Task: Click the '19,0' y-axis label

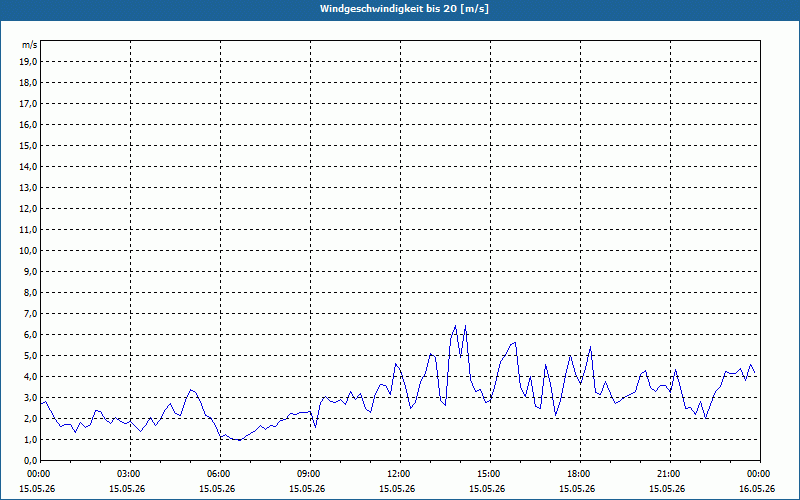Action: [28, 62]
